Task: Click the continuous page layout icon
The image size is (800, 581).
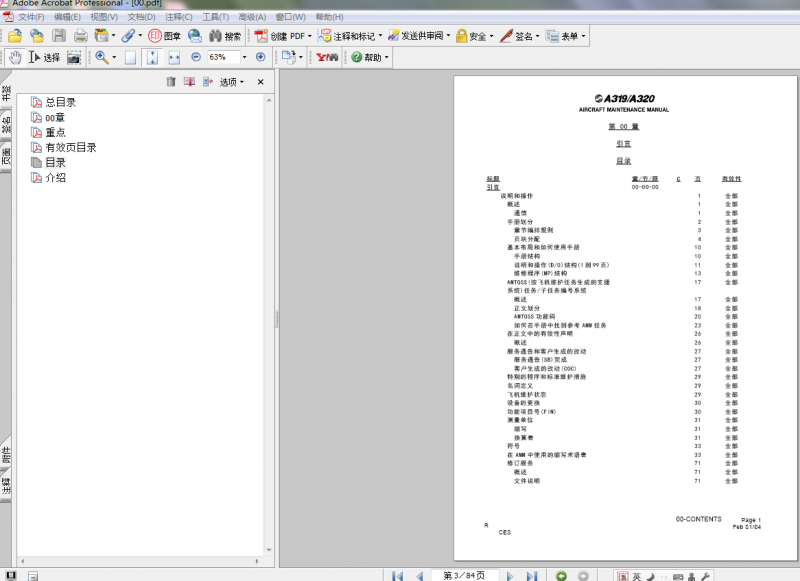Action: [x=33, y=576]
